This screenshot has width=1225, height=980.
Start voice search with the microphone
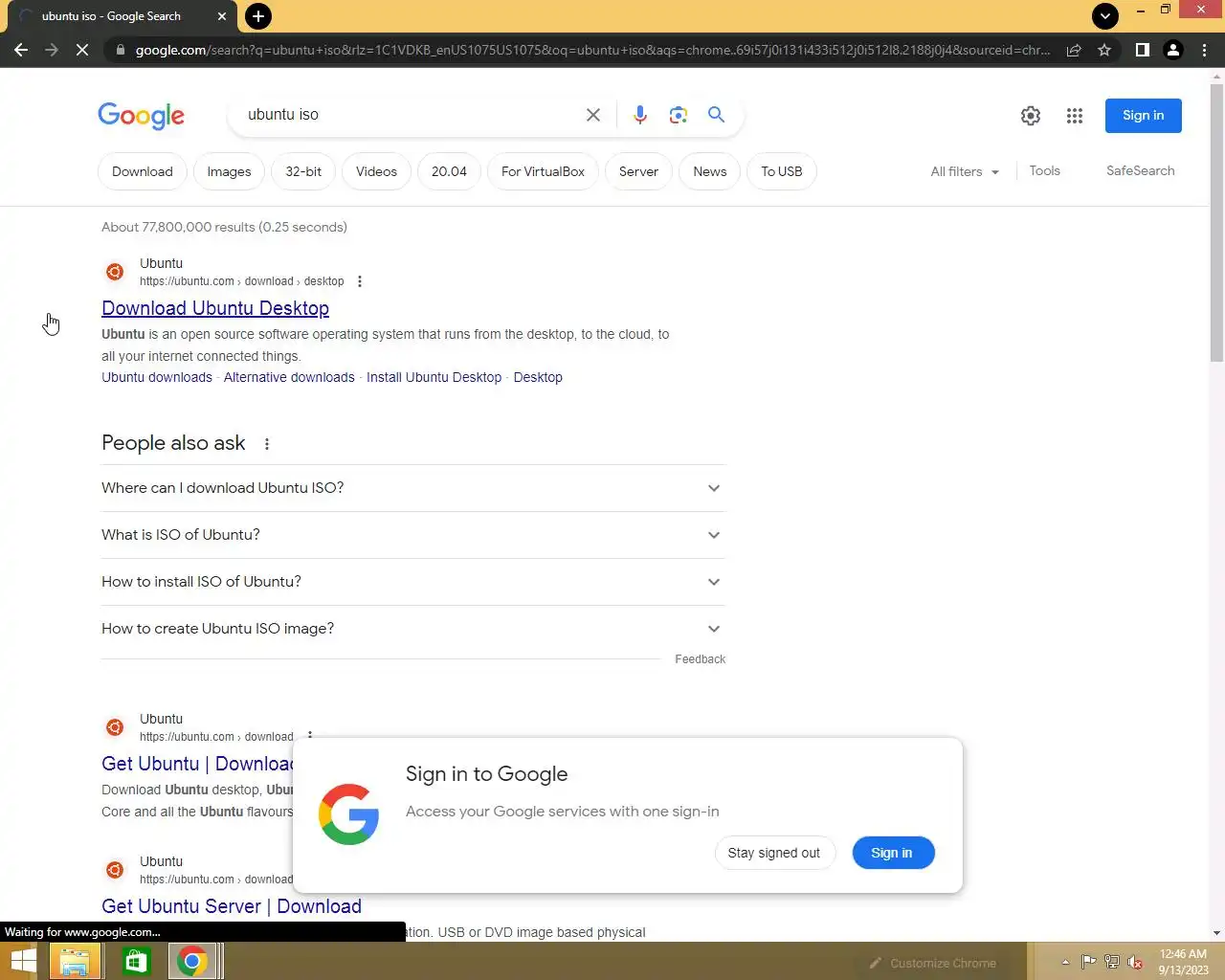[x=640, y=115]
